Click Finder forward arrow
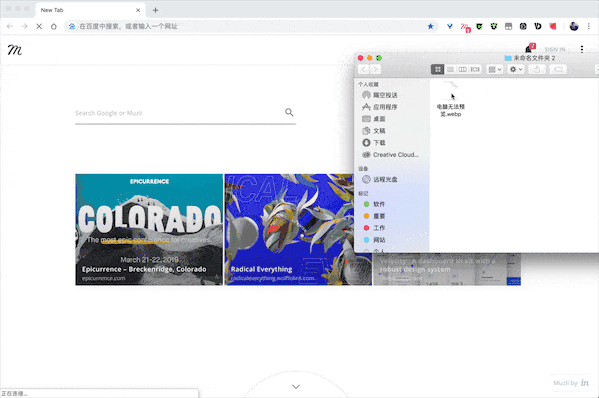Screen dimensions: 599x398 (x=376, y=70)
